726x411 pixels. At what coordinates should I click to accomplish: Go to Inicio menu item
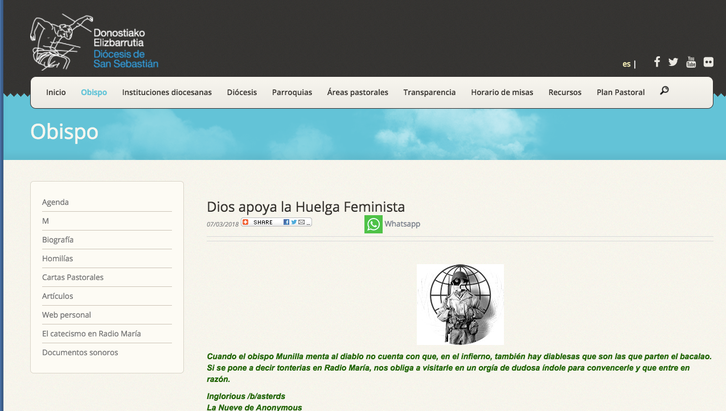pyautogui.click(x=56, y=92)
